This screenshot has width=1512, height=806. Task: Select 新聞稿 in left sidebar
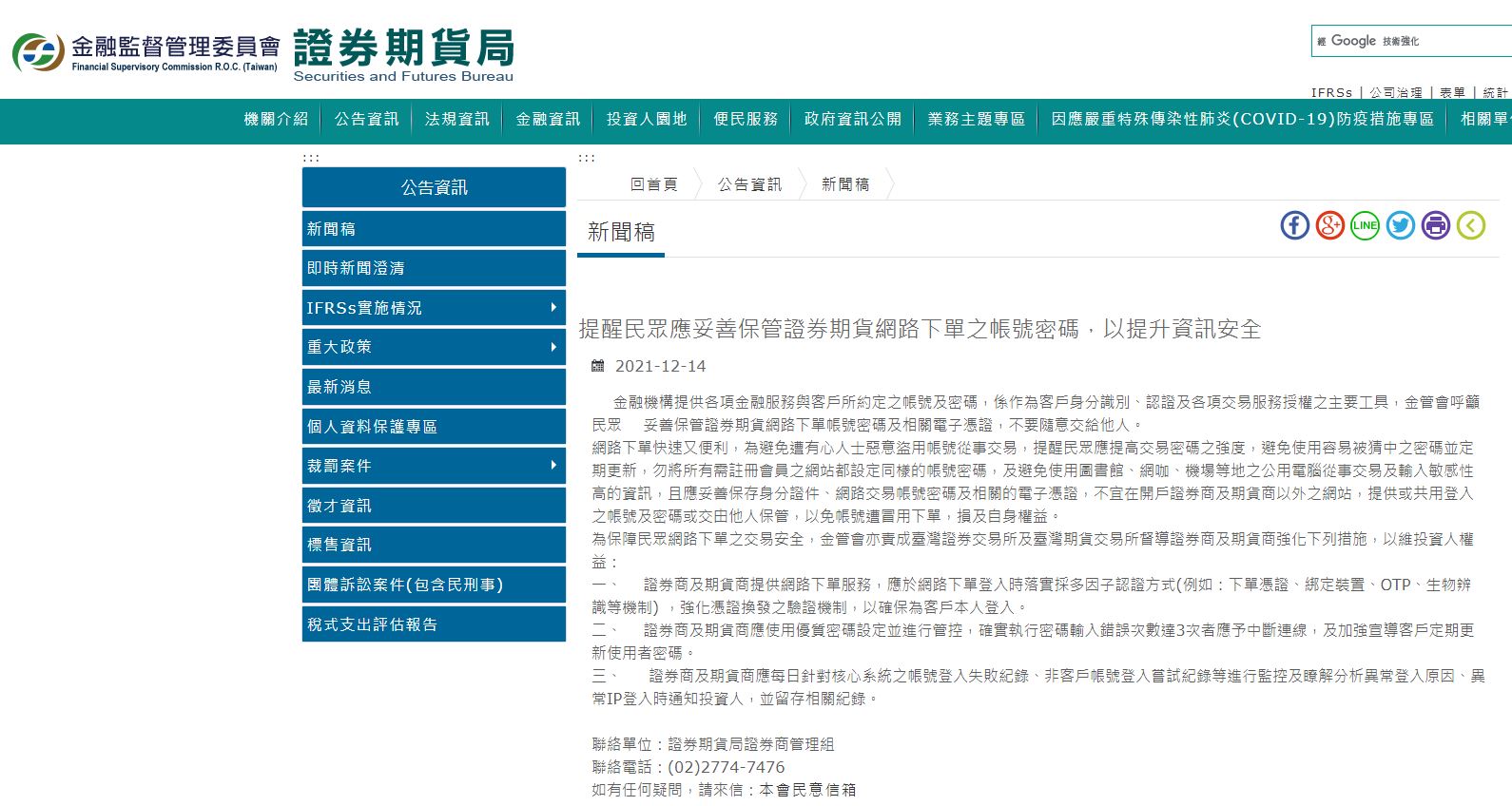pos(434,229)
